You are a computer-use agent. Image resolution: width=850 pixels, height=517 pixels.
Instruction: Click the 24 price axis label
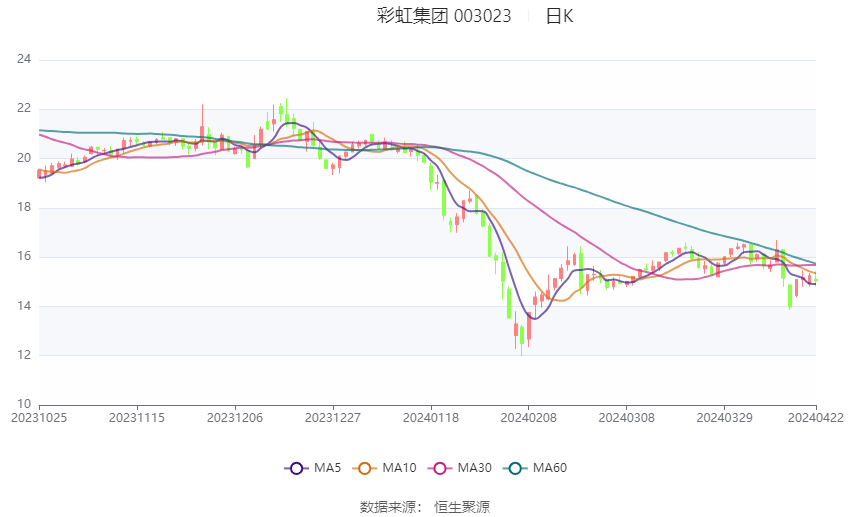coord(24,59)
